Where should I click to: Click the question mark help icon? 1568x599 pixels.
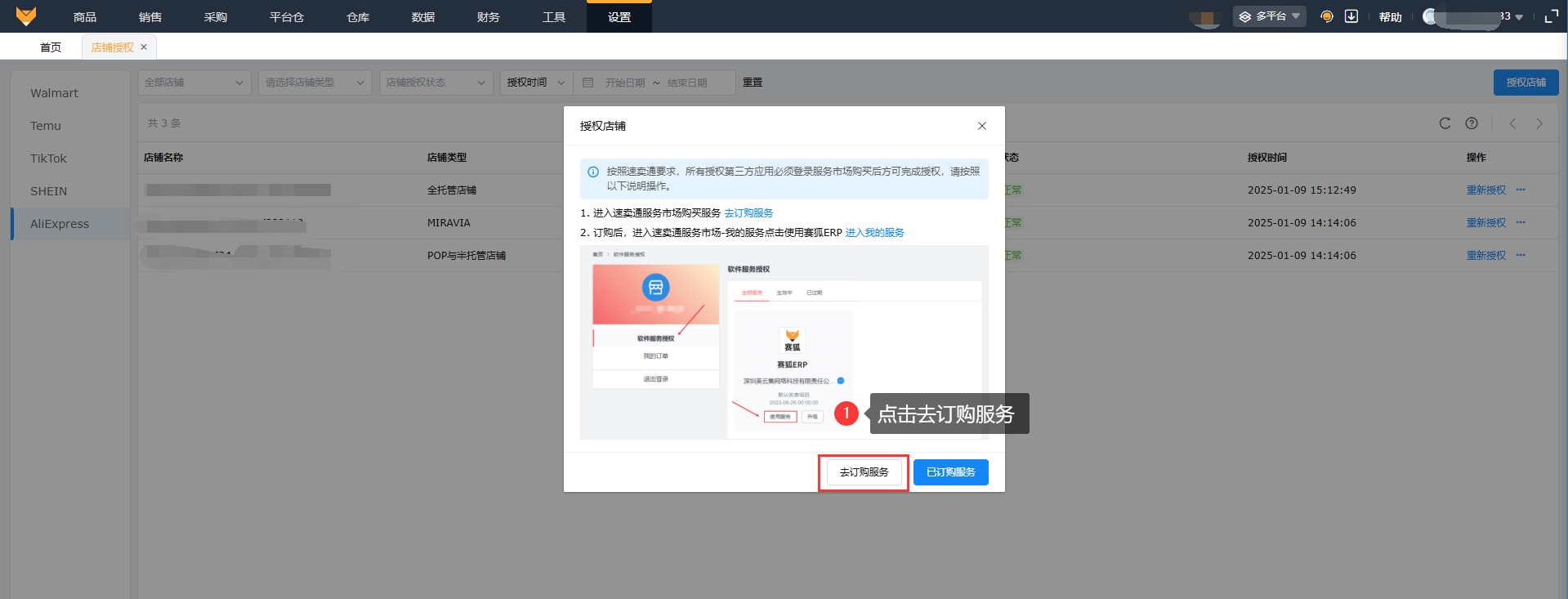click(x=1472, y=123)
